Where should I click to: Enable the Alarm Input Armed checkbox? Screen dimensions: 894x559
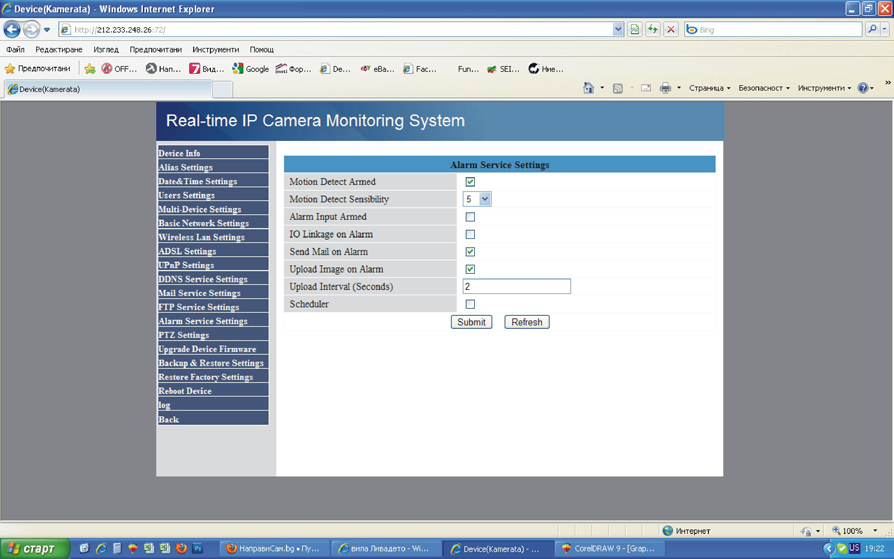[x=470, y=217]
